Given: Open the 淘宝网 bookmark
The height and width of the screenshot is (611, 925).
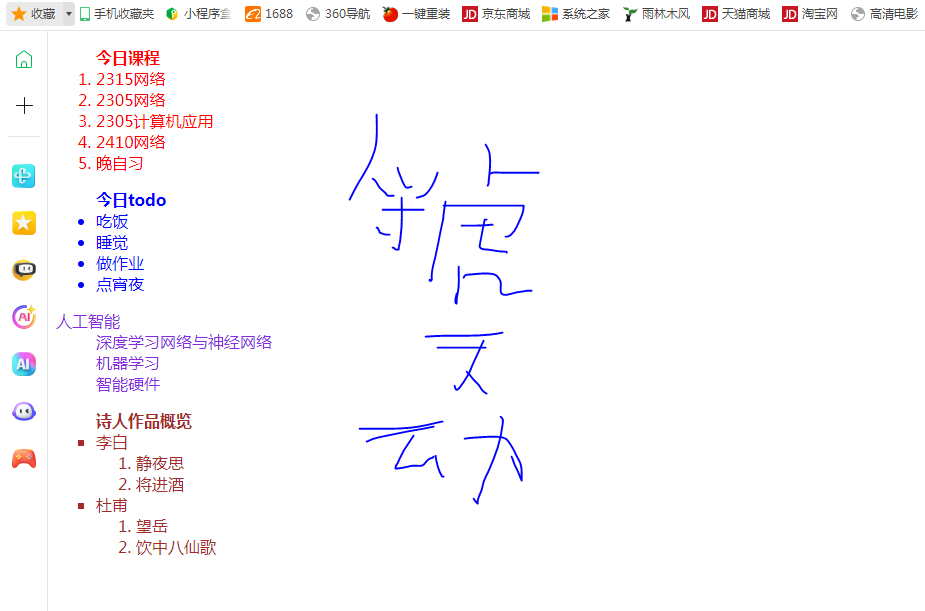Looking at the screenshot, I should (x=810, y=14).
